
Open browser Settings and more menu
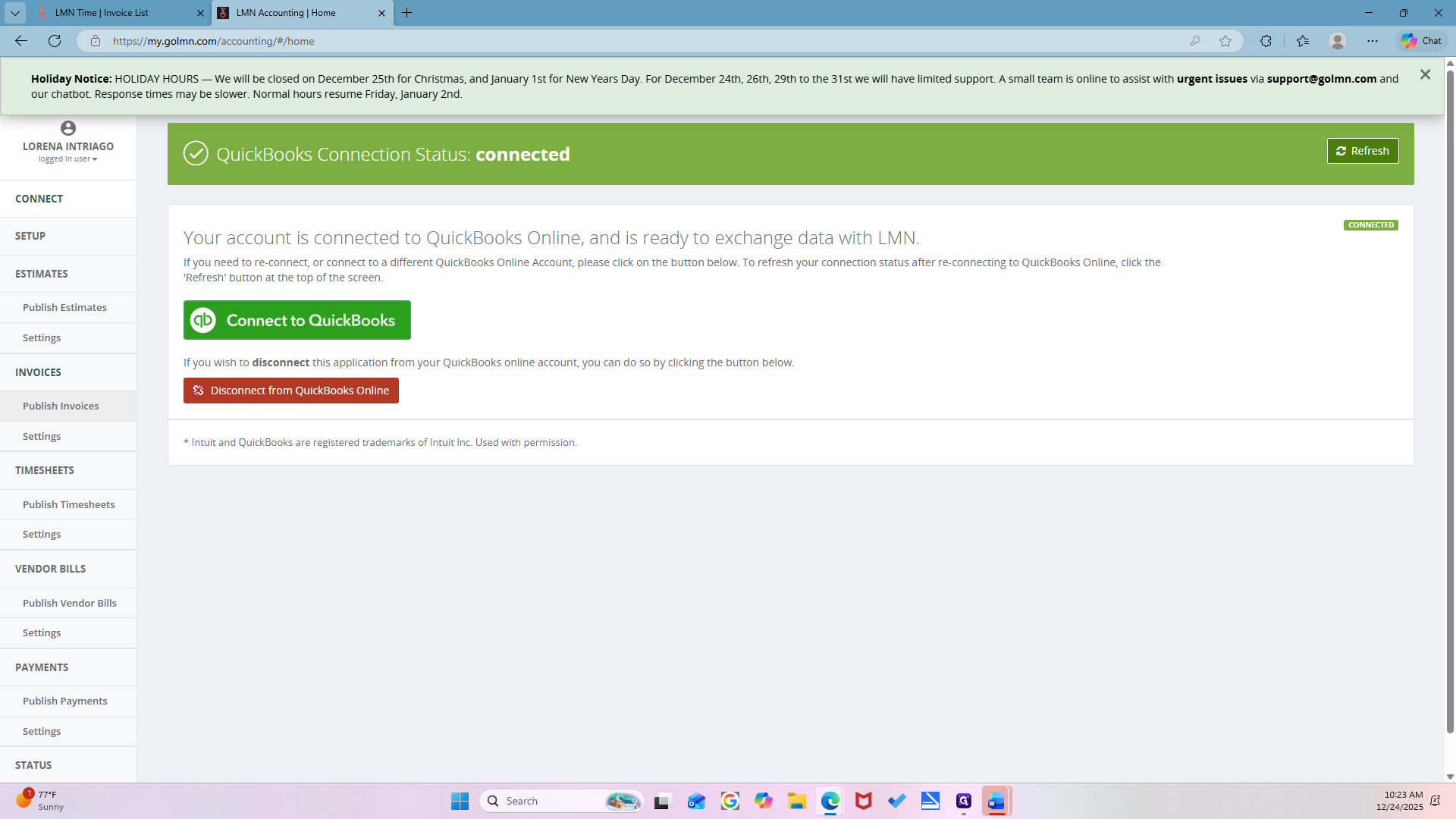click(x=1373, y=41)
